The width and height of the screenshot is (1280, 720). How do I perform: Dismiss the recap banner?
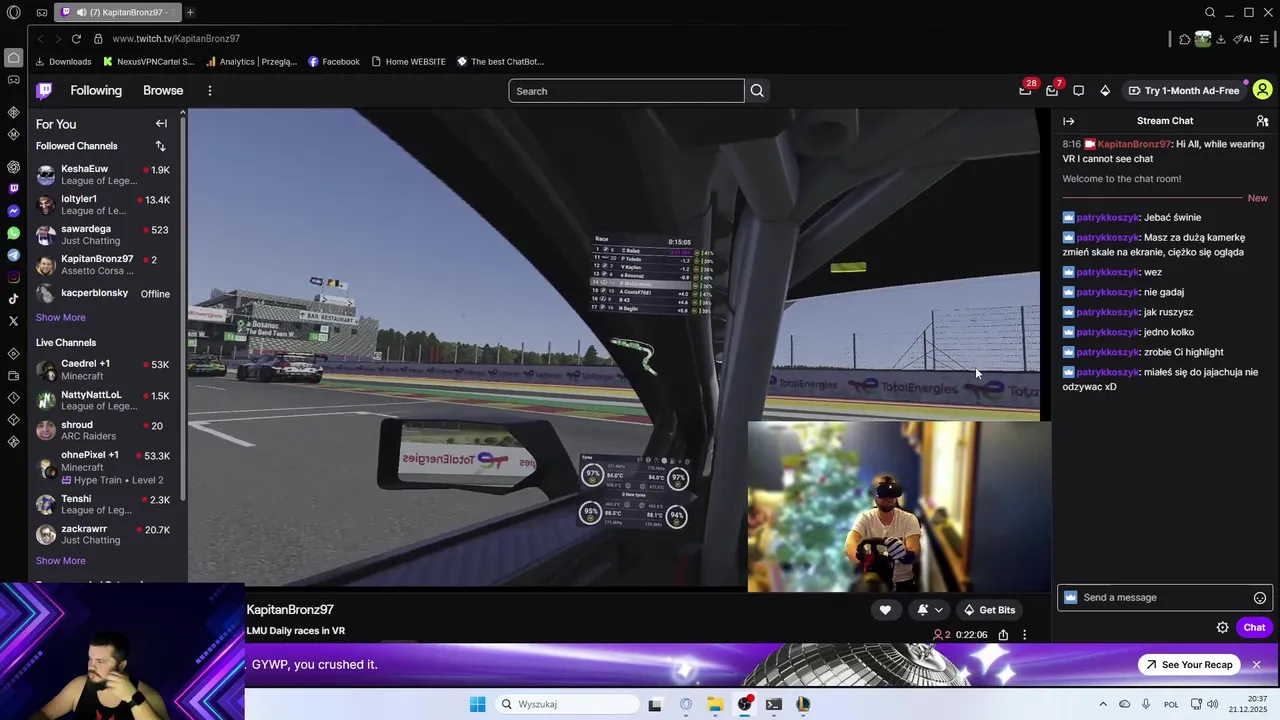(1257, 665)
